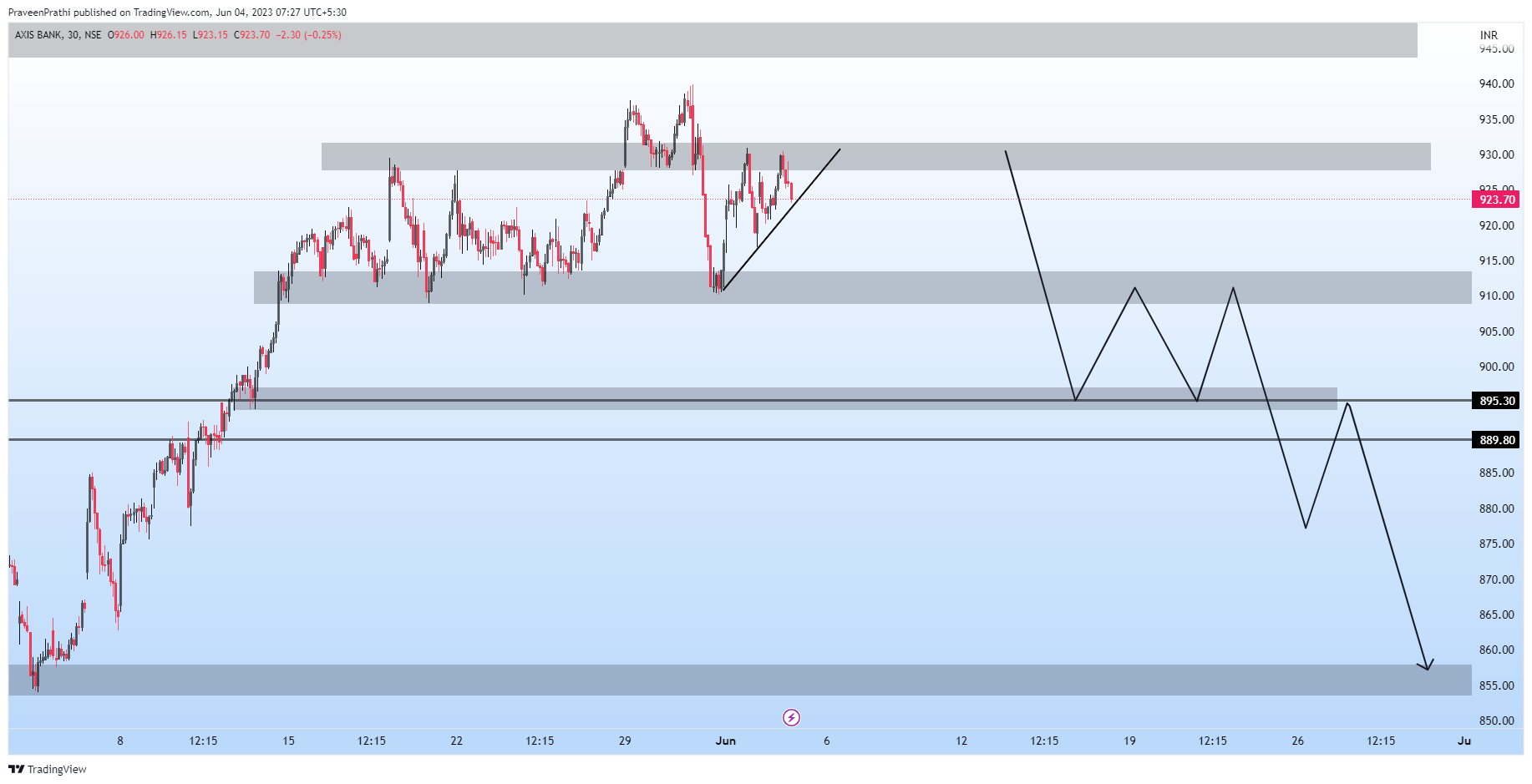Click the open value O926.00
The width and height of the screenshot is (1532, 784).
(126, 35)
